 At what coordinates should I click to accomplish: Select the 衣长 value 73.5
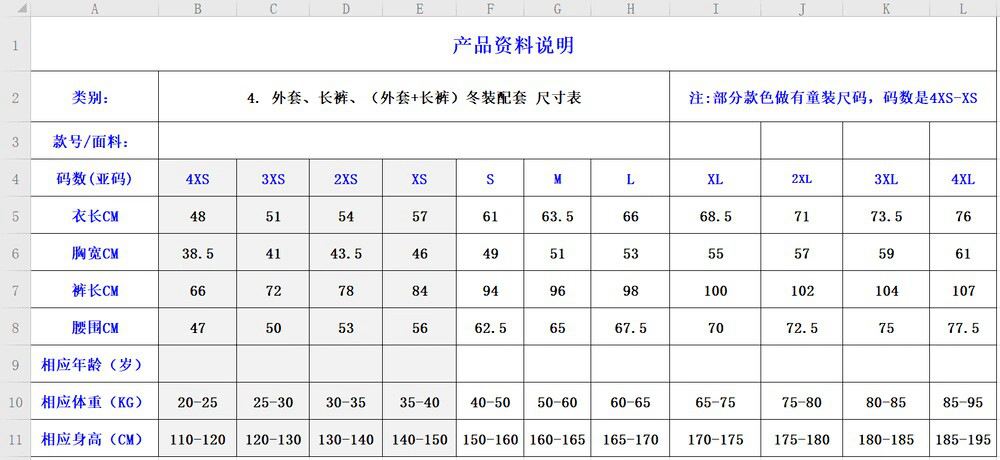coord(886,216)
